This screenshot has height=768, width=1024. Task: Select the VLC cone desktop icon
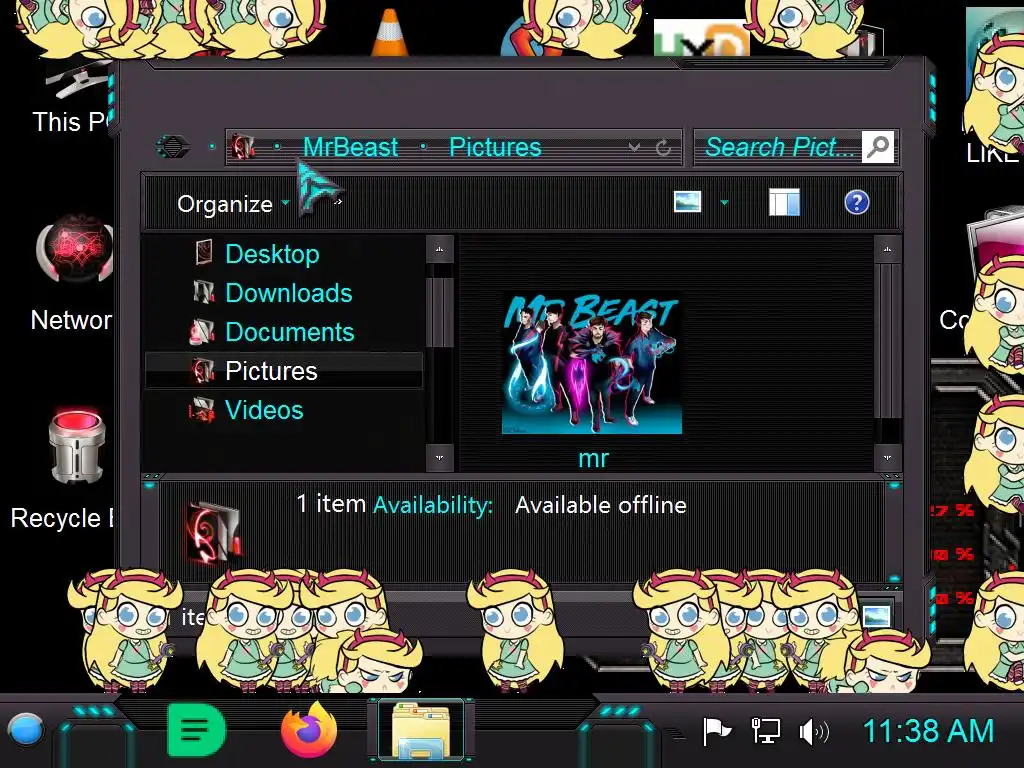(x=390, y=33)
